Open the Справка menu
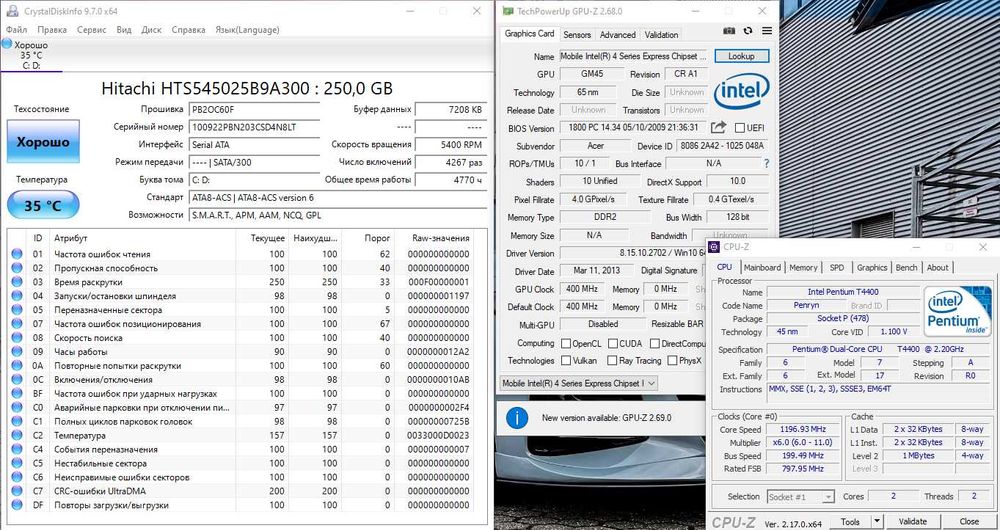The image size is (1000, 530). click(189, 29)
